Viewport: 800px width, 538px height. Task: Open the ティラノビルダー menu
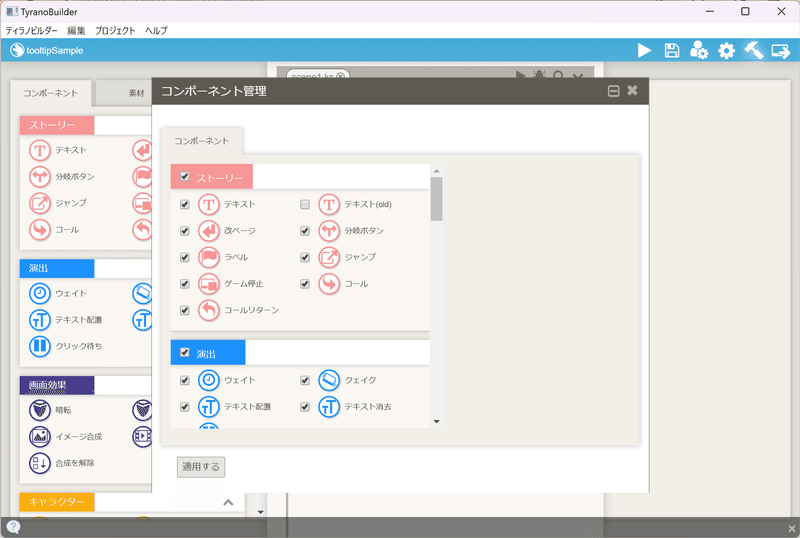click(31, 31)
